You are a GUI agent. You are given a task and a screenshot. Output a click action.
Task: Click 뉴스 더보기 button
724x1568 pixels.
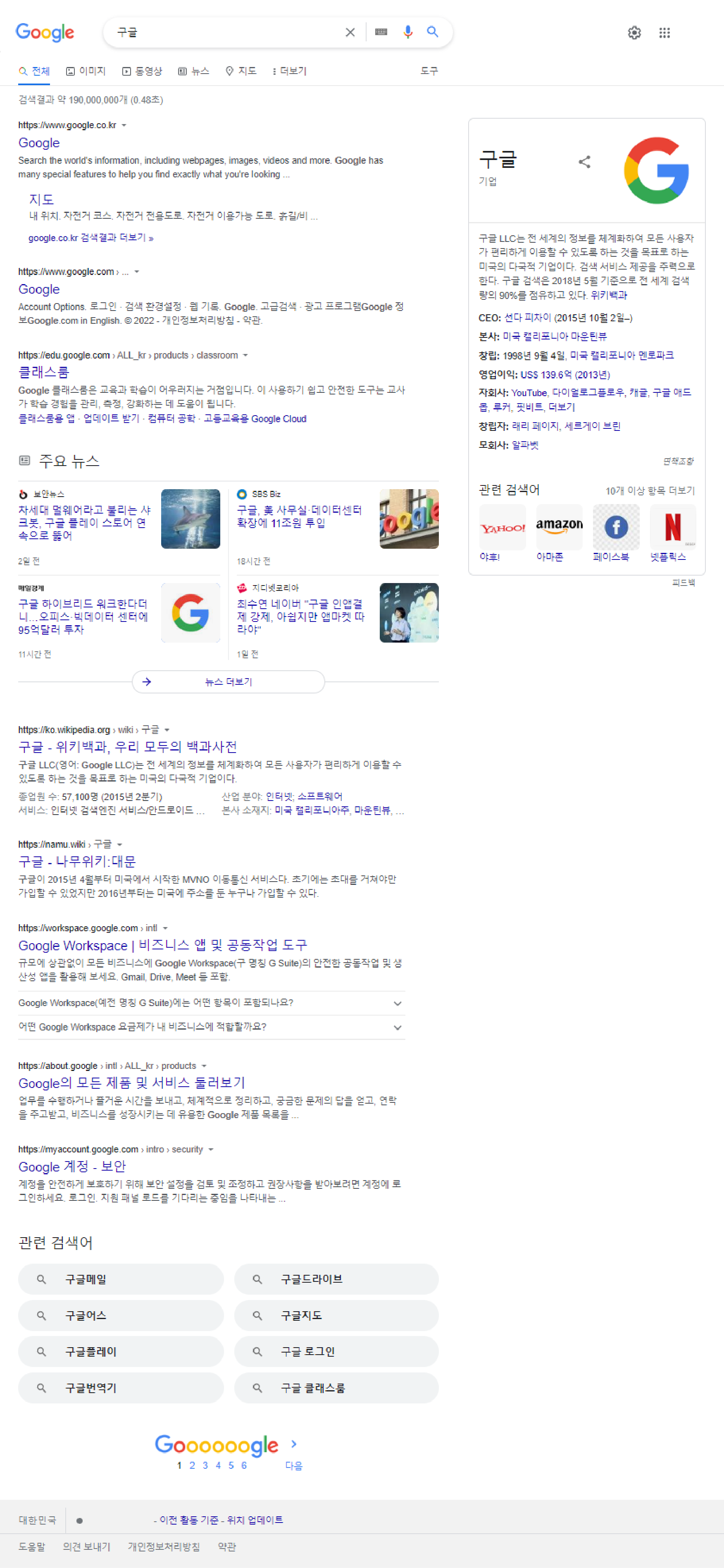228,682
